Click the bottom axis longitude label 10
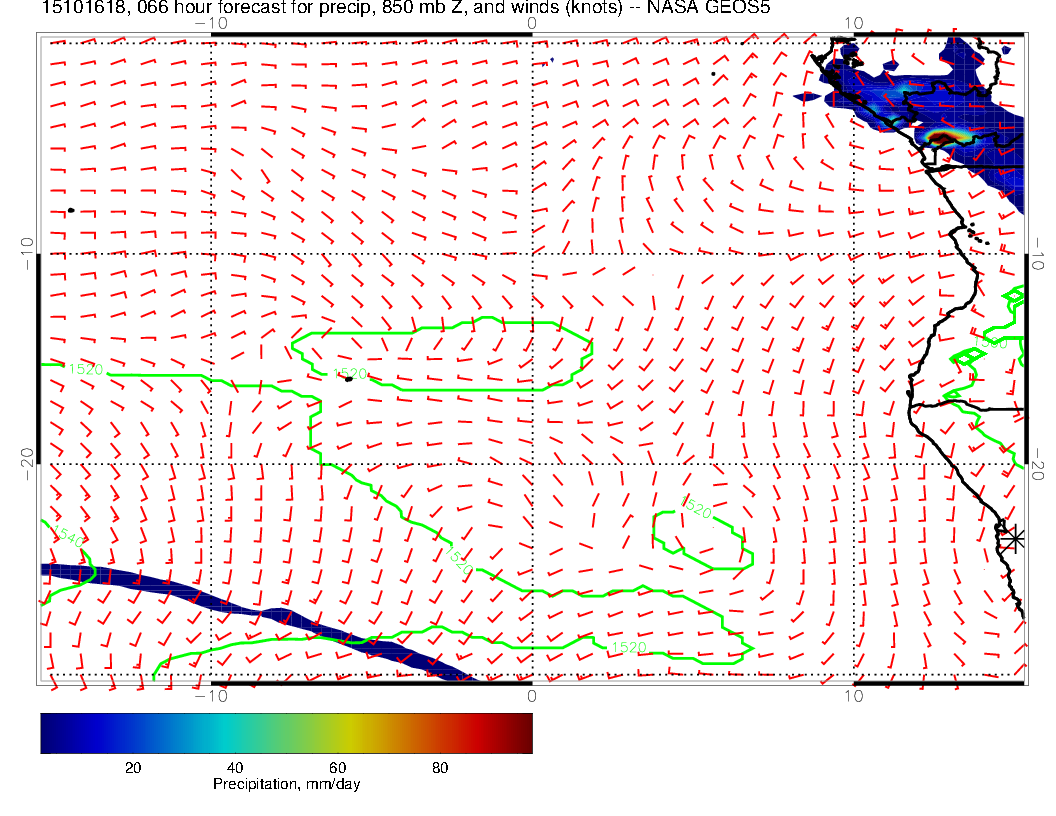Screen dimensions: 1056x816 (853, 695)
